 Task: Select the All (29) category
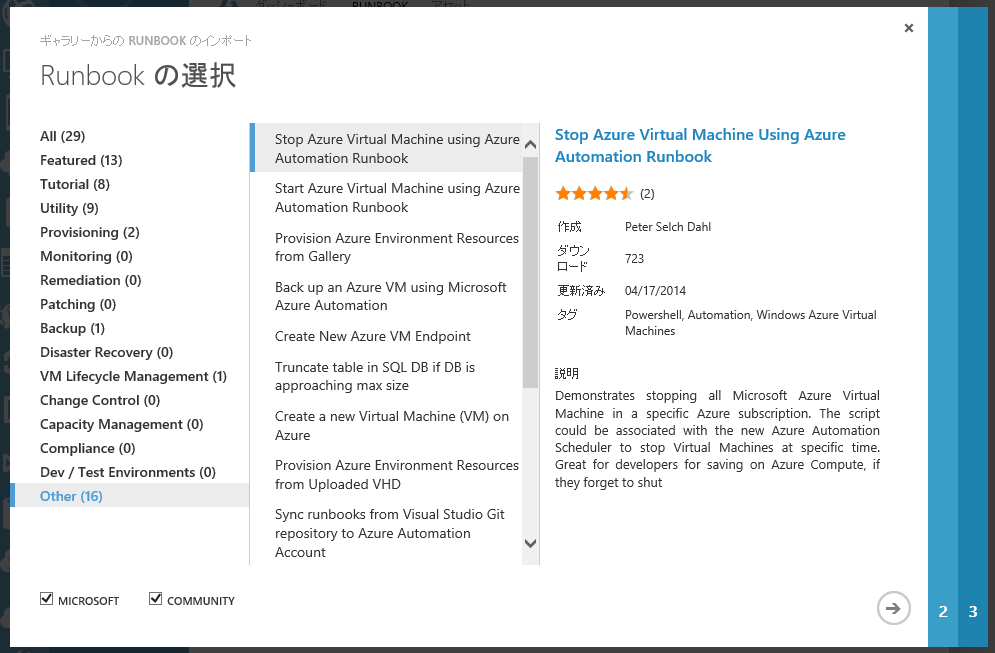click(62, 136)
